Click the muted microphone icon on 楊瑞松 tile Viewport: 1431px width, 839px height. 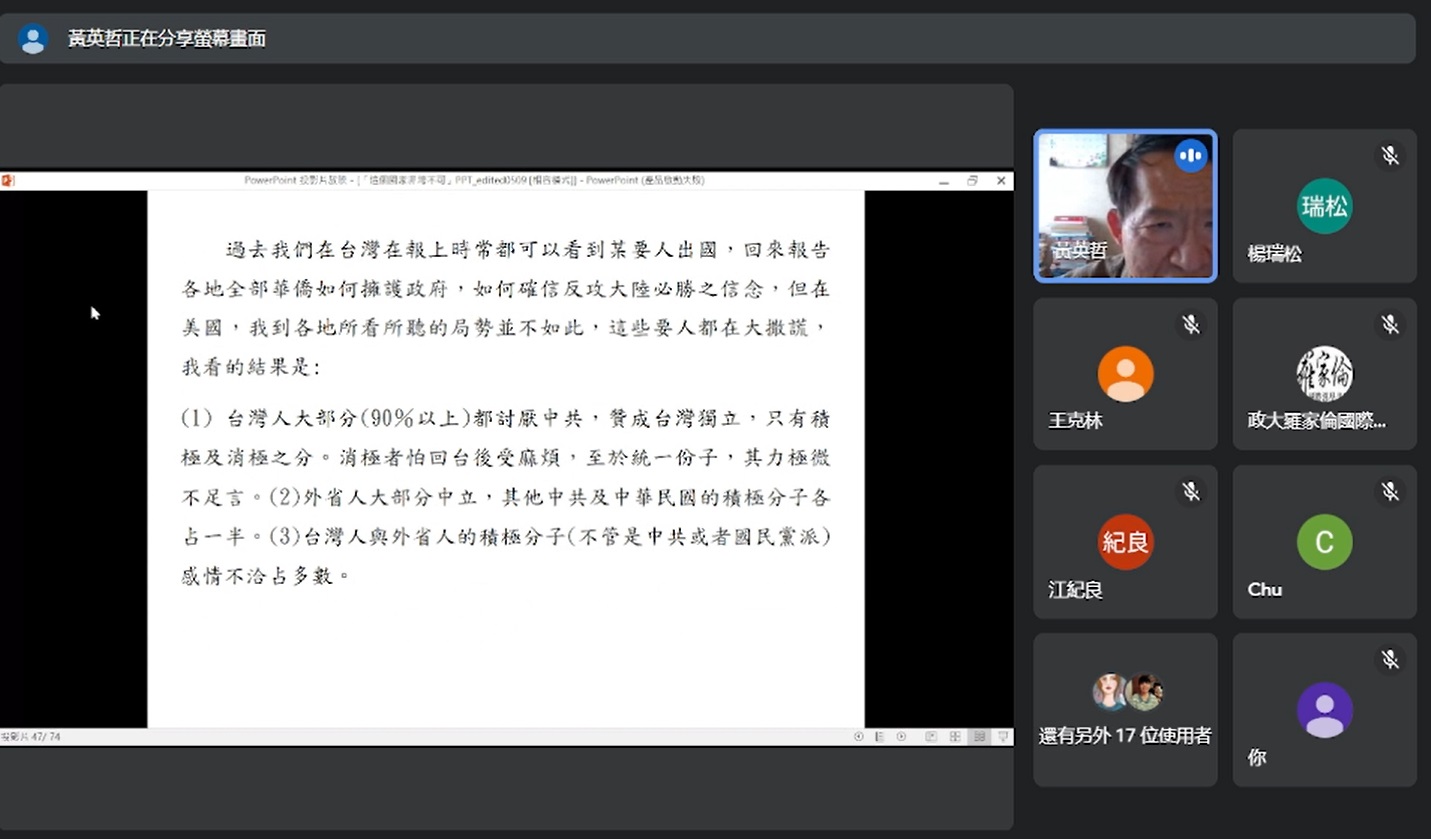coord(1389,155)
